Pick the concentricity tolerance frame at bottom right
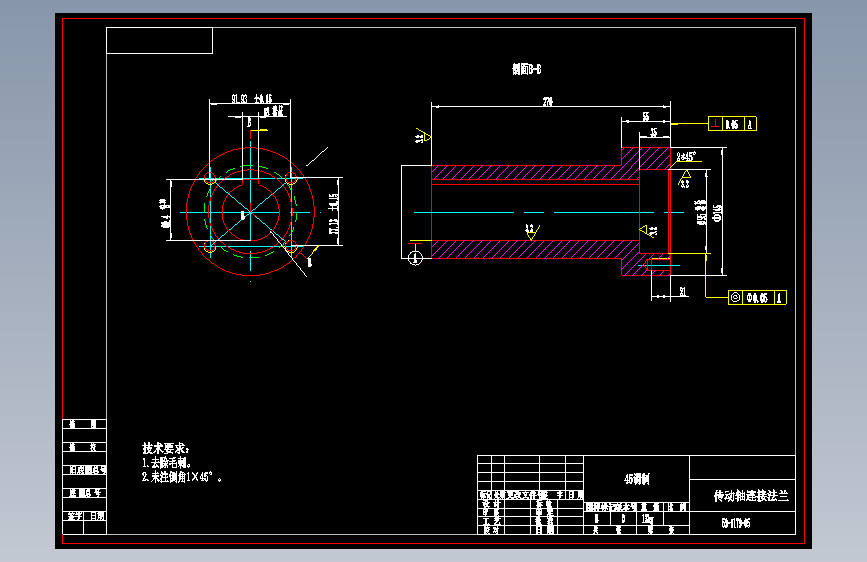The height and width of the screenshot is (562, 867). [757, 298]
